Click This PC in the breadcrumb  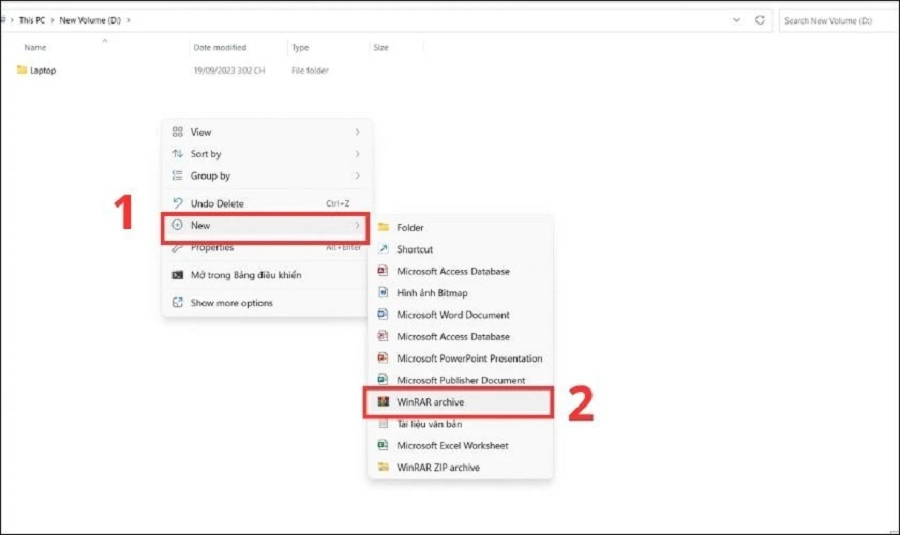(32, 20)
